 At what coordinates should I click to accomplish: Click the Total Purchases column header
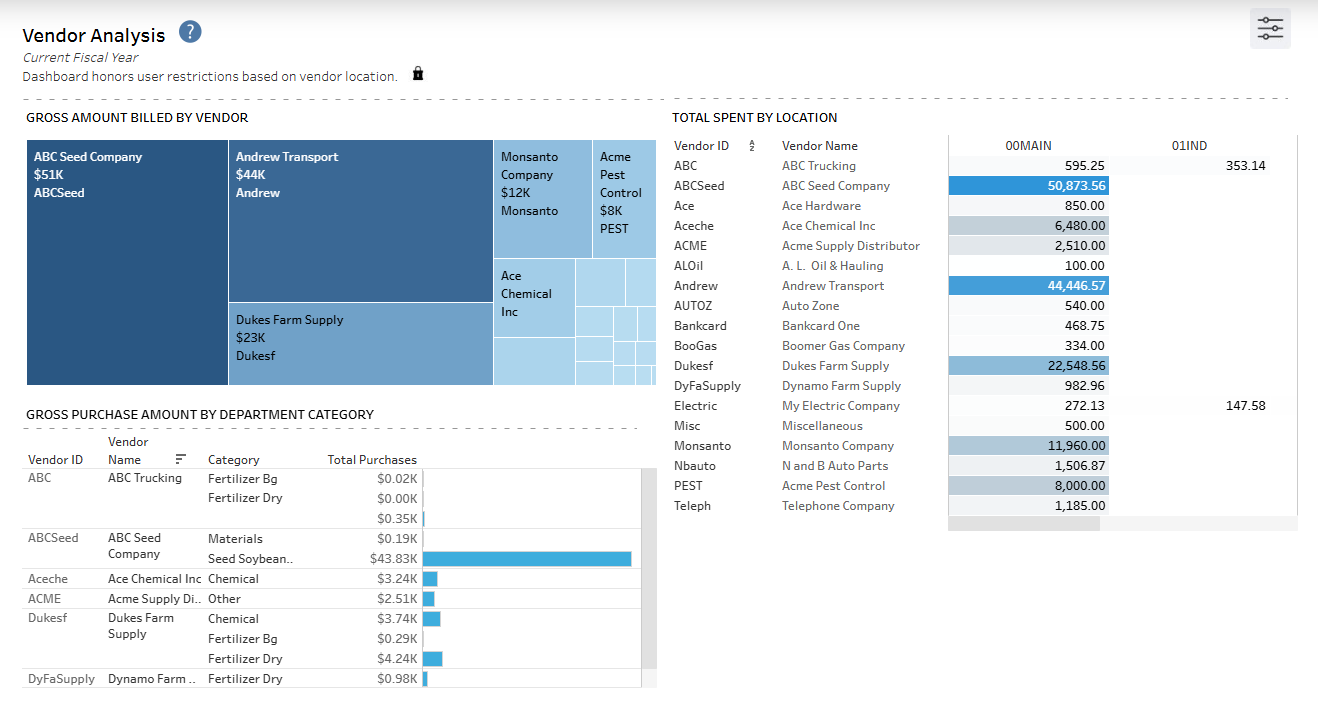click(x=372, y=460)
